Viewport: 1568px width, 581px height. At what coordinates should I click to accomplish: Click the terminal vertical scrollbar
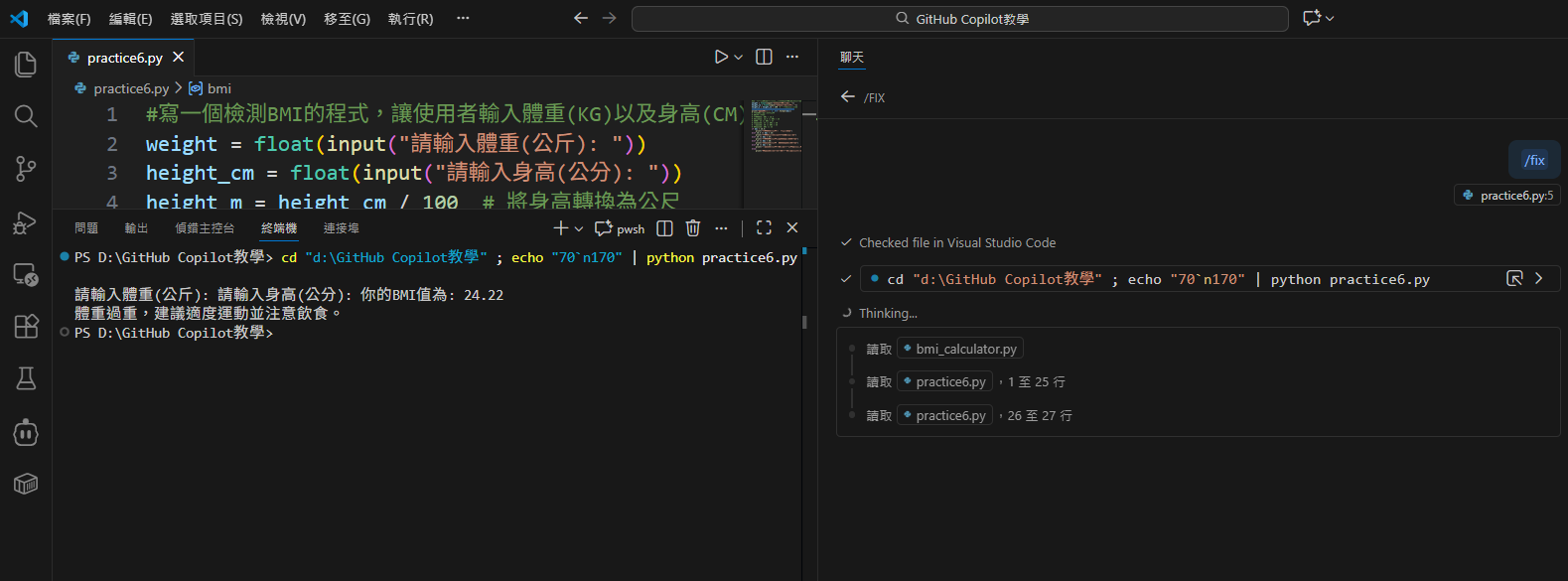tap(804, 322)
